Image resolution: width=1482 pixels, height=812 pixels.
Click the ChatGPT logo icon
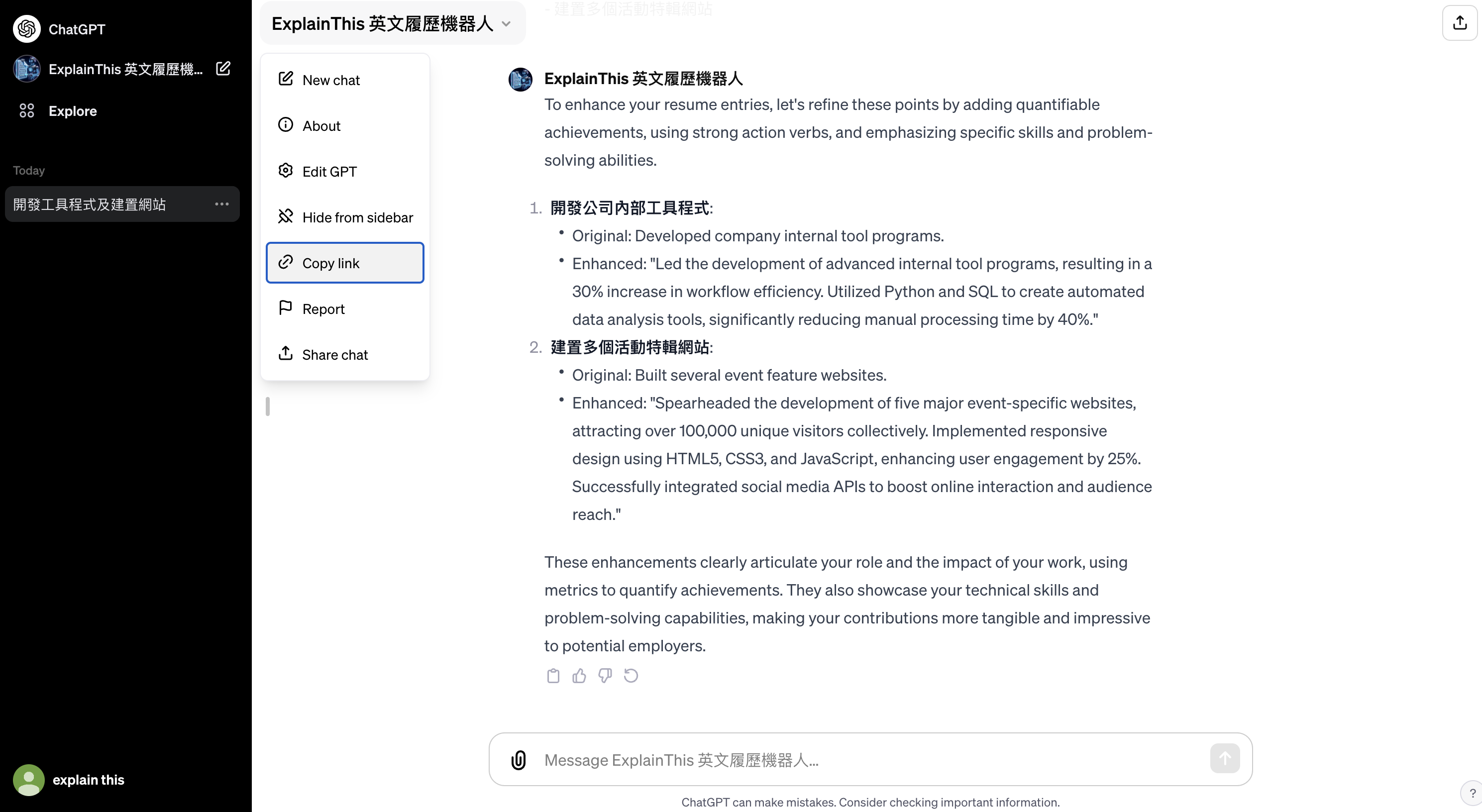click(26, 29)
